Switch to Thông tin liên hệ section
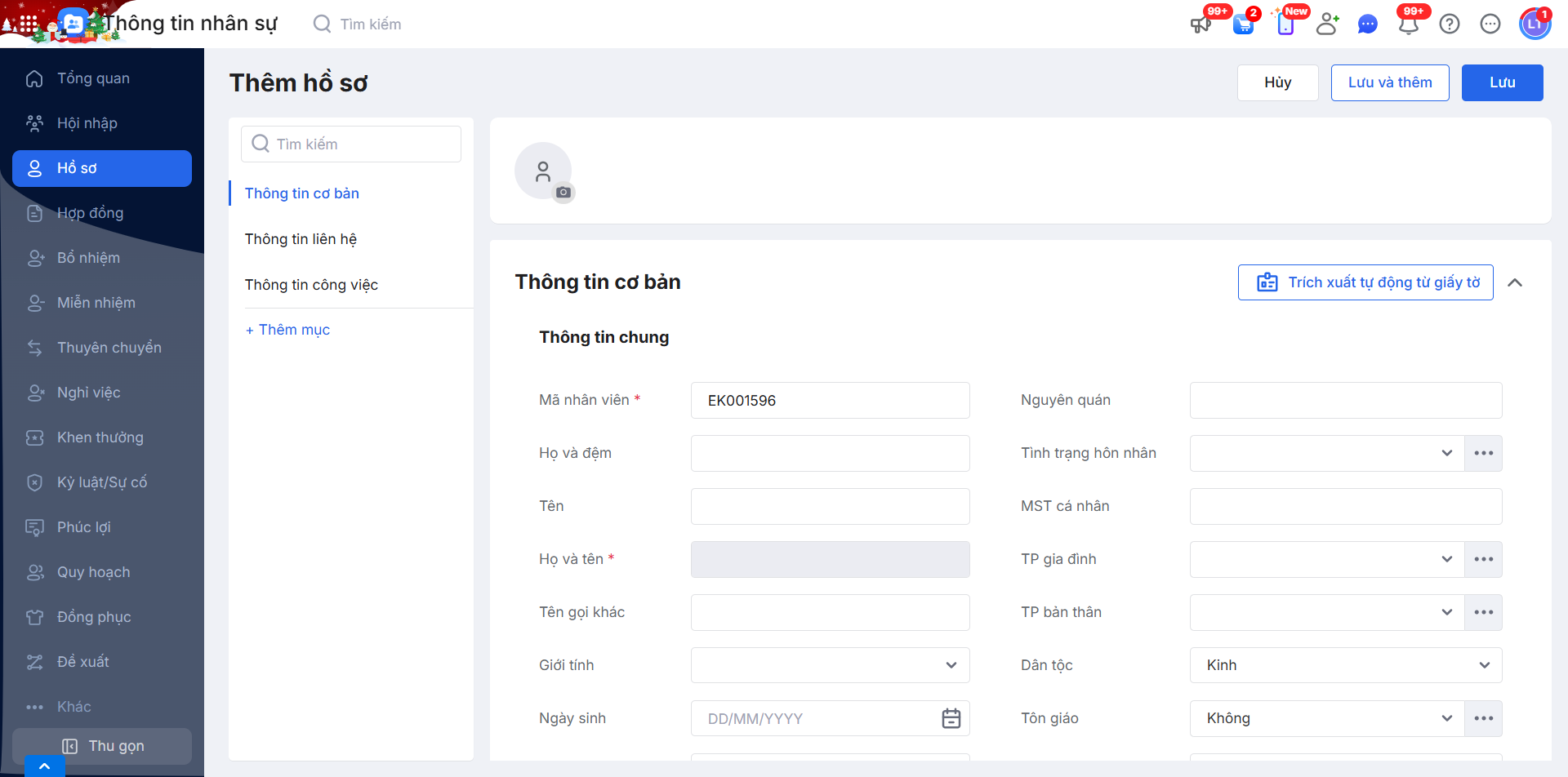 (x=301, y=239)
